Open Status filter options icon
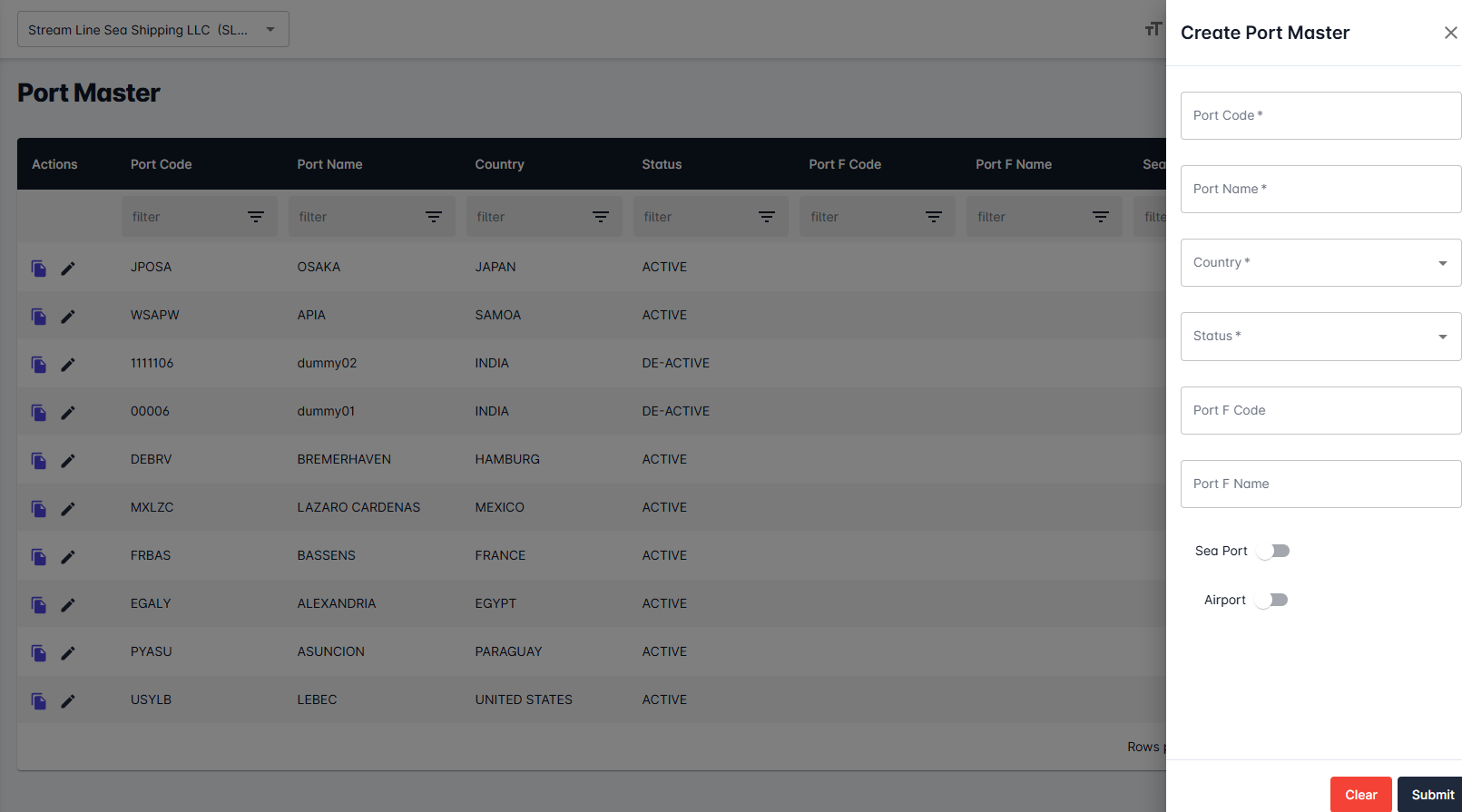This screenshot has height=812, width=1462. 767,217
